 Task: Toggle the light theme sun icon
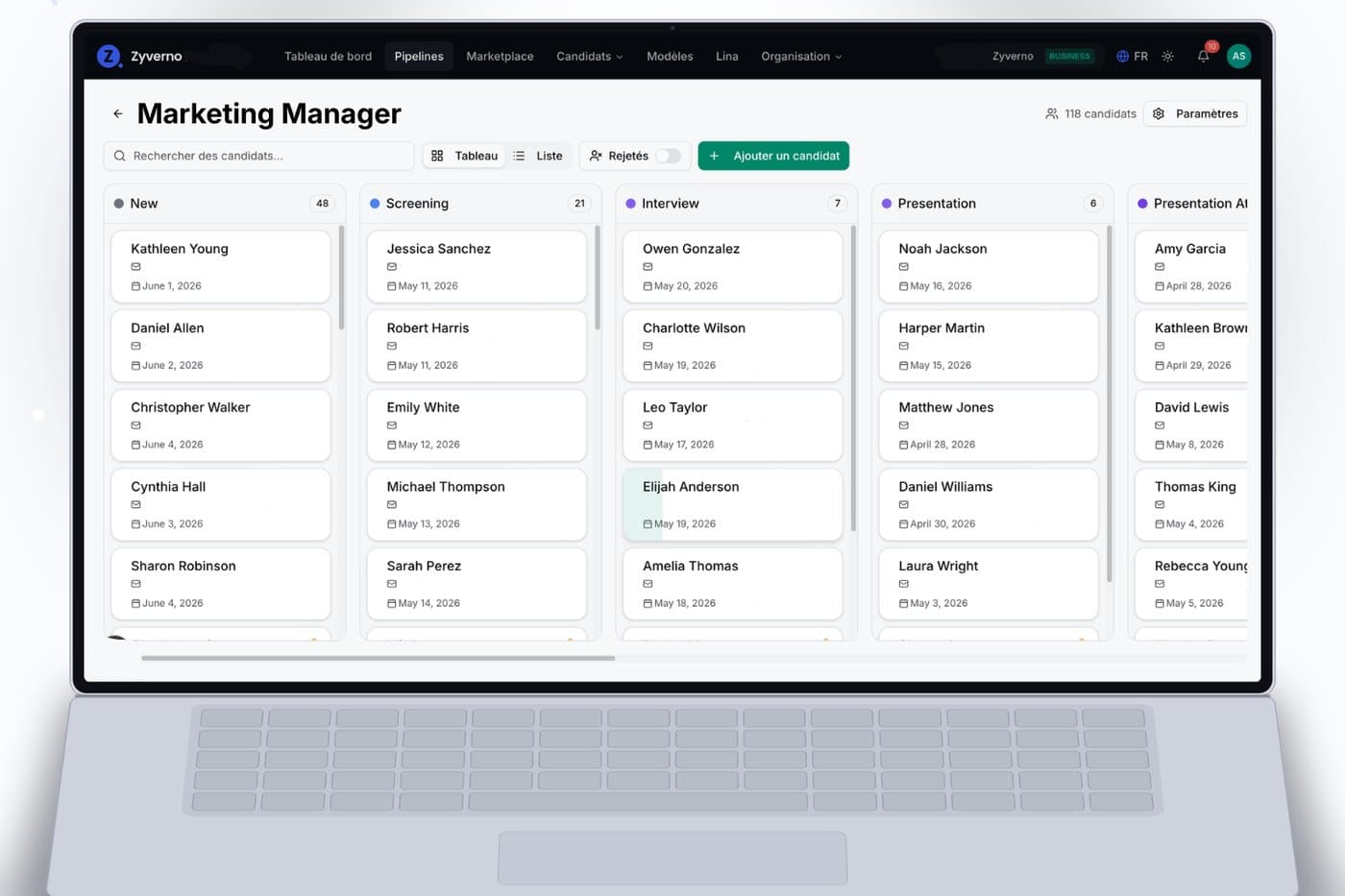coord(1167,56)
